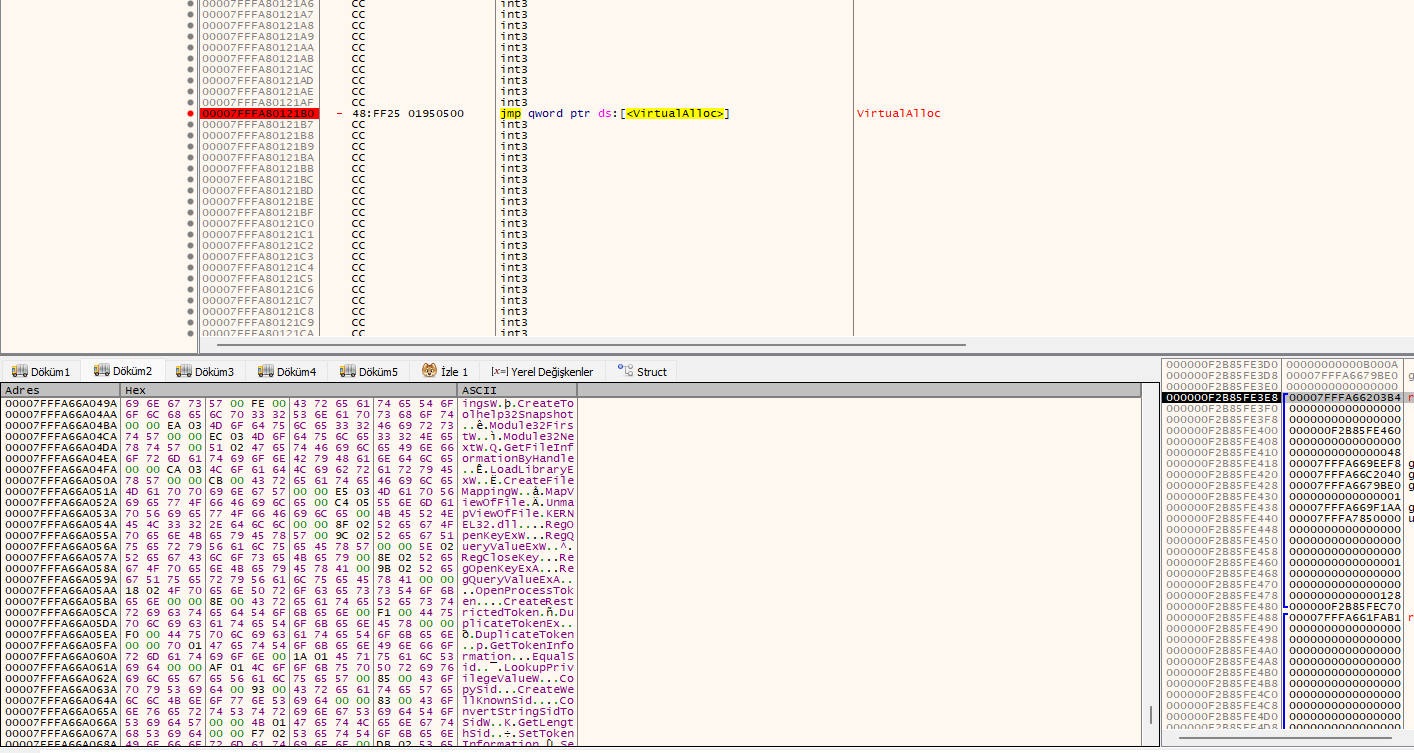Select highlighted stack address 000000F2B85FE3E8

pos(1221,398)
